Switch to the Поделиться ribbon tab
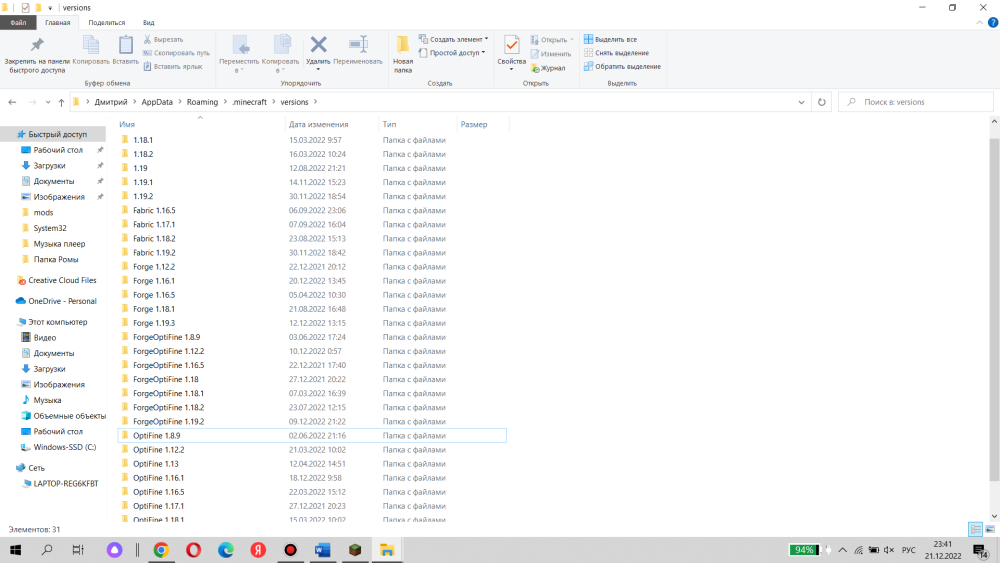 (x=107, y=22)
